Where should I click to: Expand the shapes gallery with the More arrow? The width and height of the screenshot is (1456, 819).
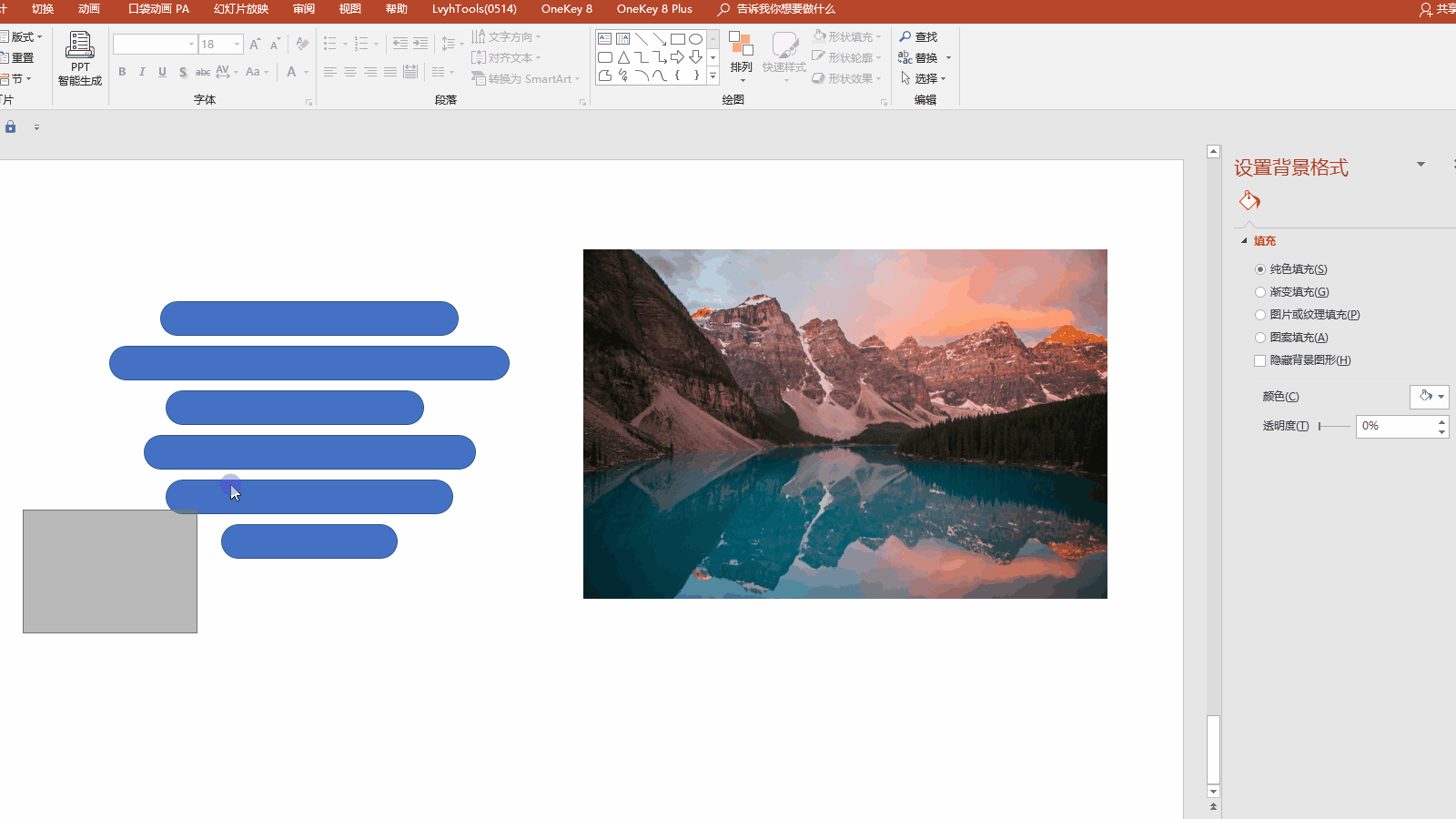pos(713,76)
